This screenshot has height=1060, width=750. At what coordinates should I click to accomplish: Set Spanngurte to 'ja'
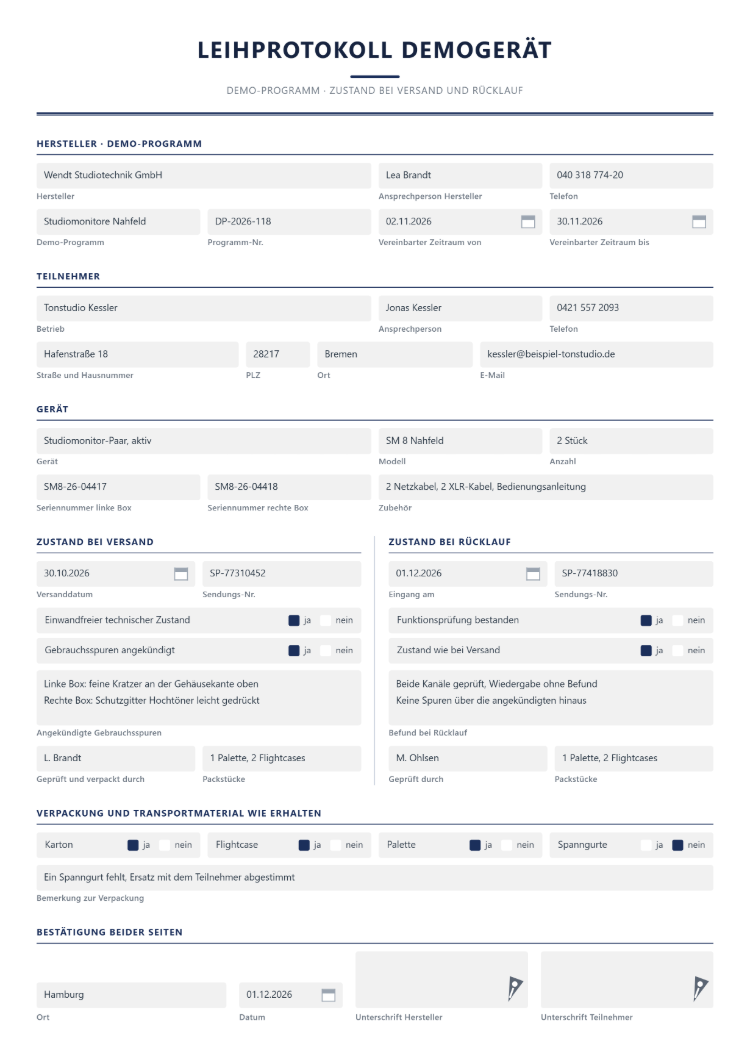(646, 845)
